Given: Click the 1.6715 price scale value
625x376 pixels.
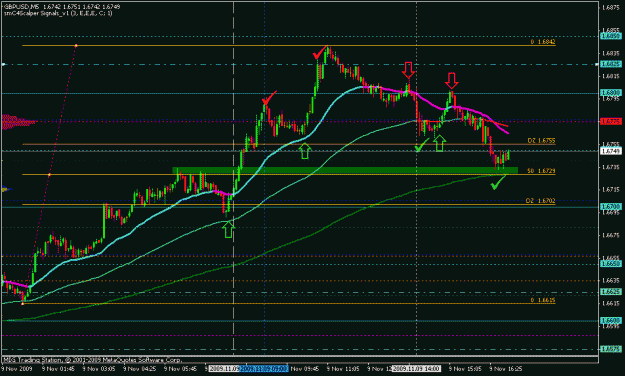Looking at the screenshot, I should pyautogui.click(x=610, y=189).
